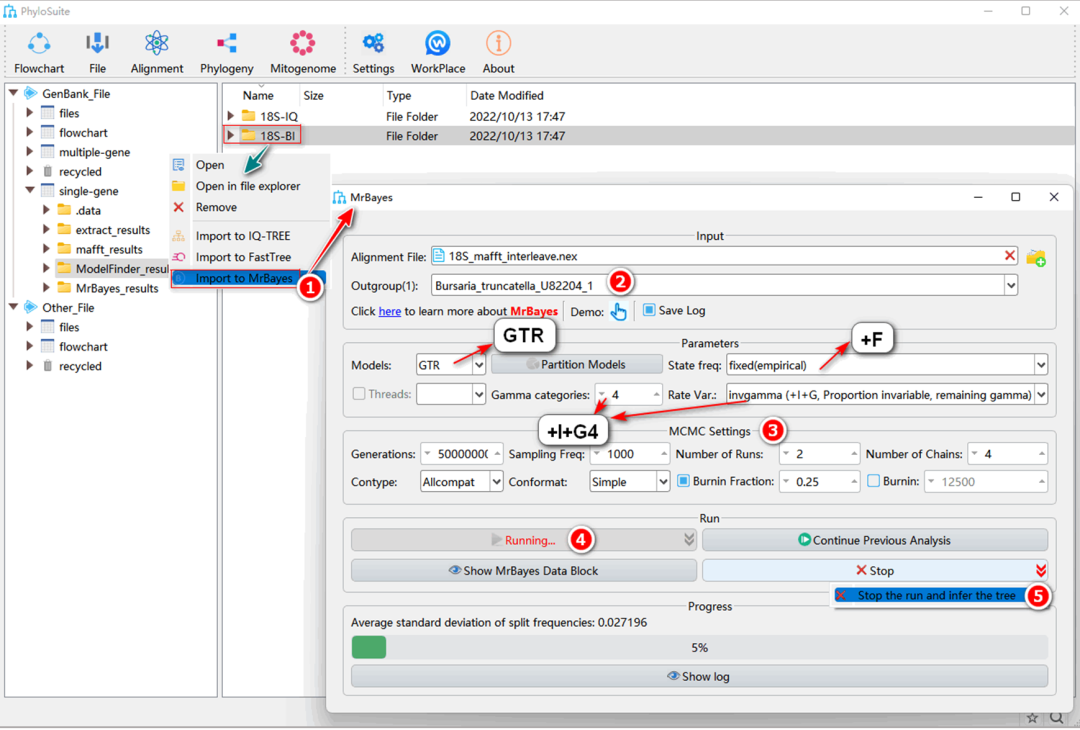Click the multiple-gene table icon
Screen dimensions: 1080x730
[x=48, y=152]
